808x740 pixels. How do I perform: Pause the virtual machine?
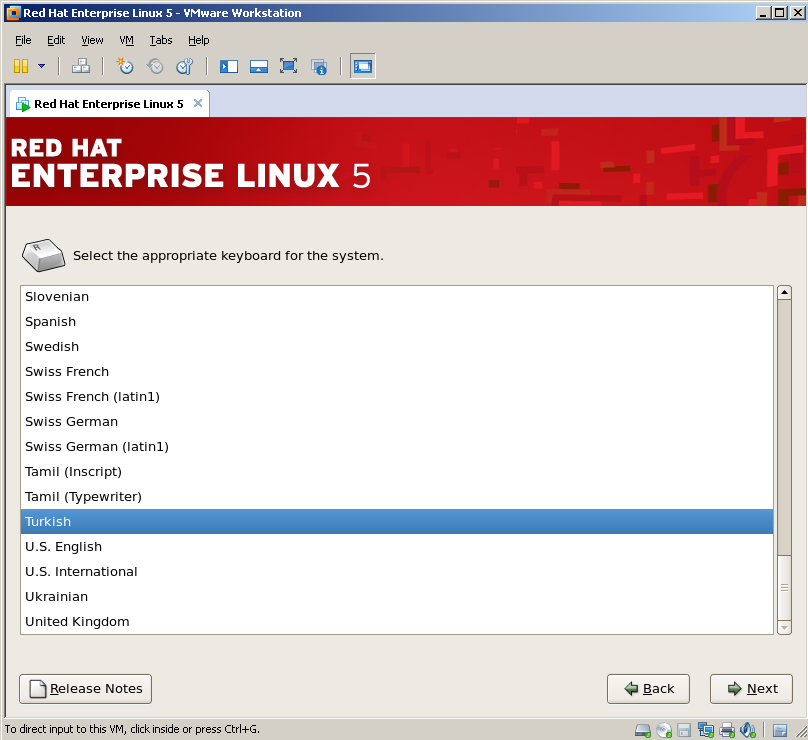[21, 66]
